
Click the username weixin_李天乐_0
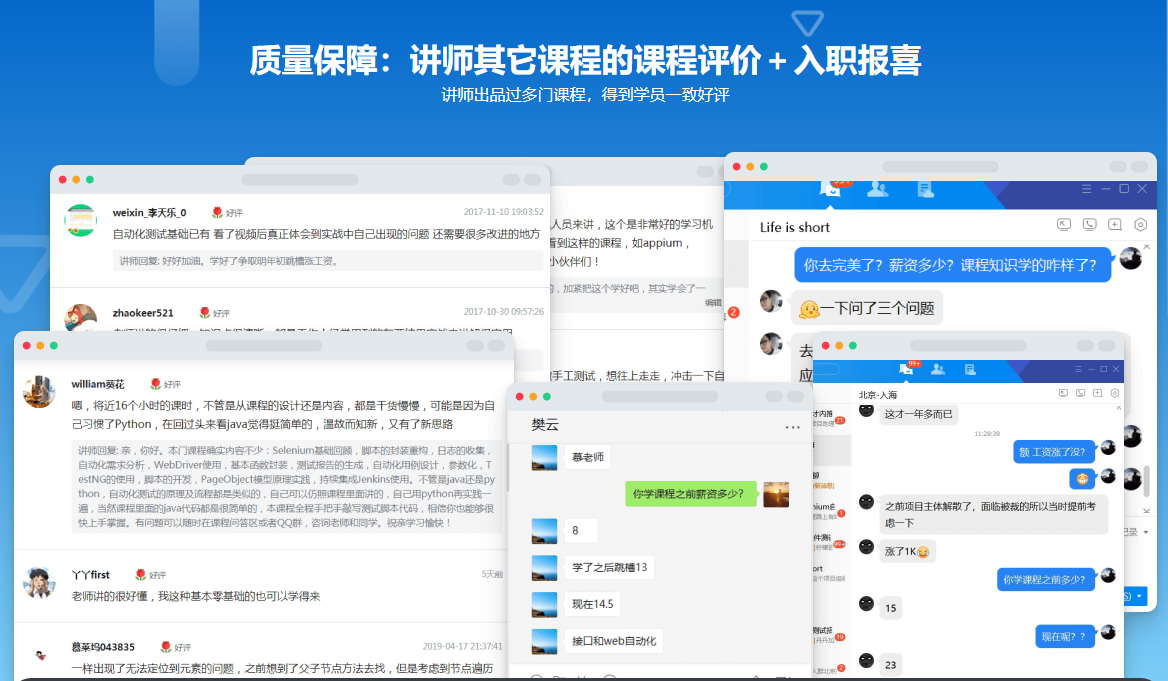click(149, 212)
